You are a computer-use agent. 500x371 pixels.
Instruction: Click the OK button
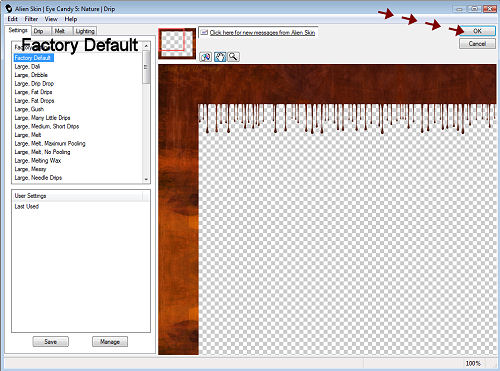pos(477,31)
